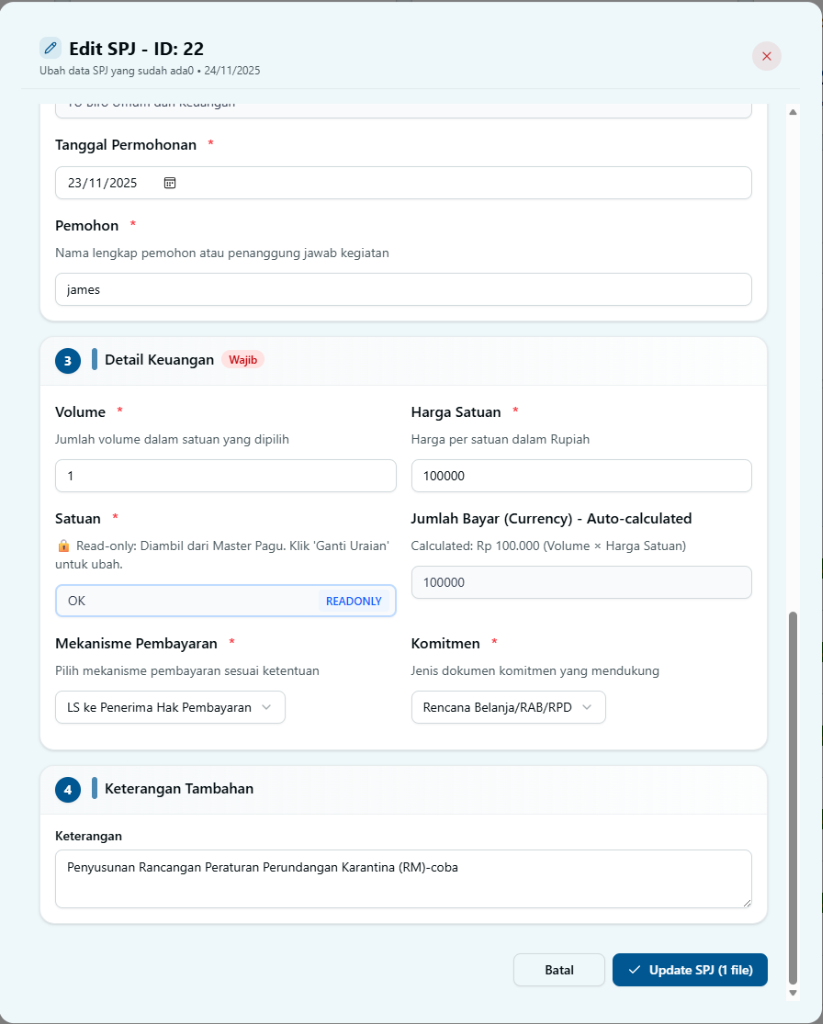Click the step 3 Detail Keuangan badge
Viewport: 823px width, 1024px height.
pyautogui.click(x=67, y=361)
